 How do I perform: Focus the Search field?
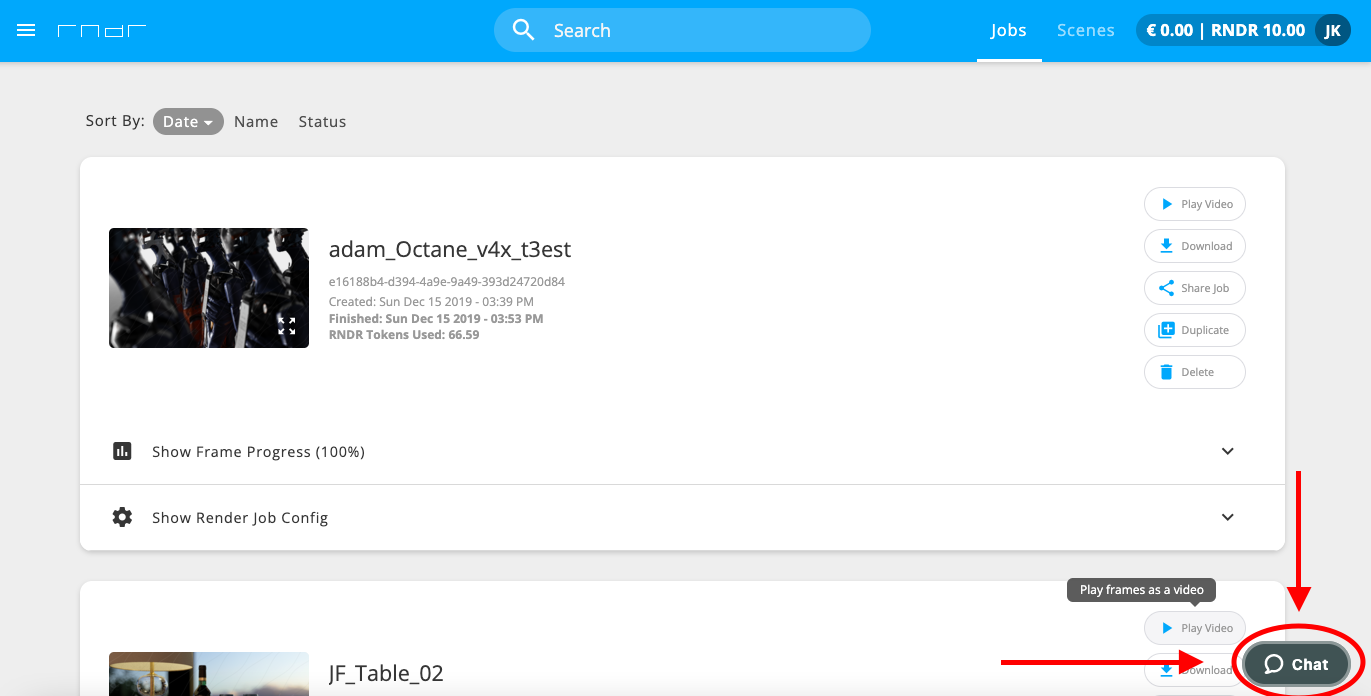[x=682, y=30]
